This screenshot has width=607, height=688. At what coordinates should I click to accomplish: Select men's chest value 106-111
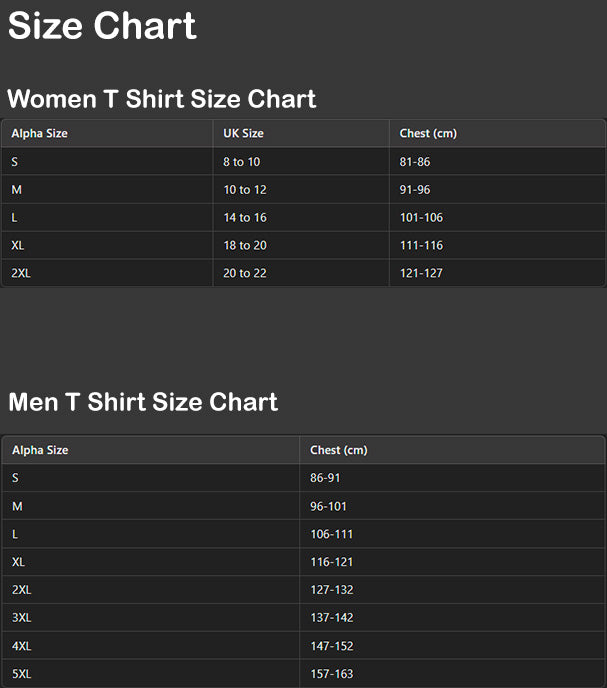[331, 534]
